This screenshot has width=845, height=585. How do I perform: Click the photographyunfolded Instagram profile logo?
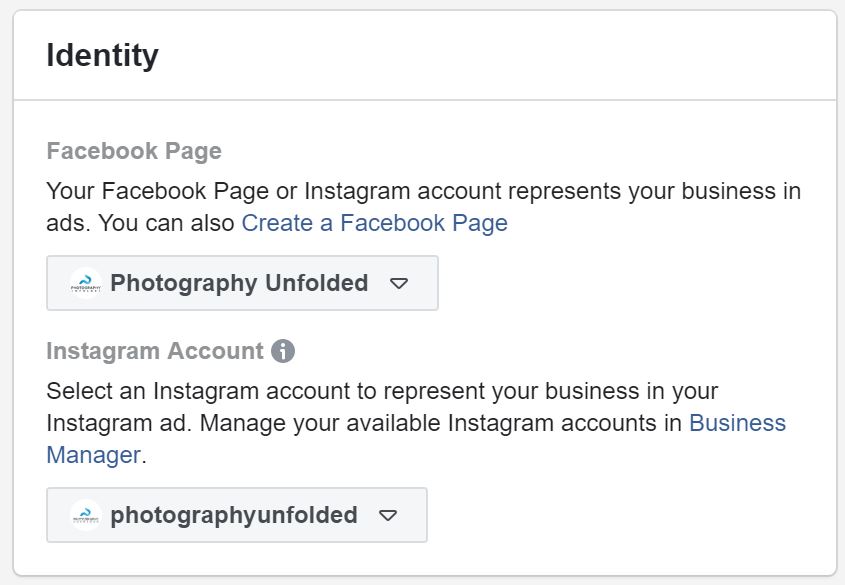(86, 515)
